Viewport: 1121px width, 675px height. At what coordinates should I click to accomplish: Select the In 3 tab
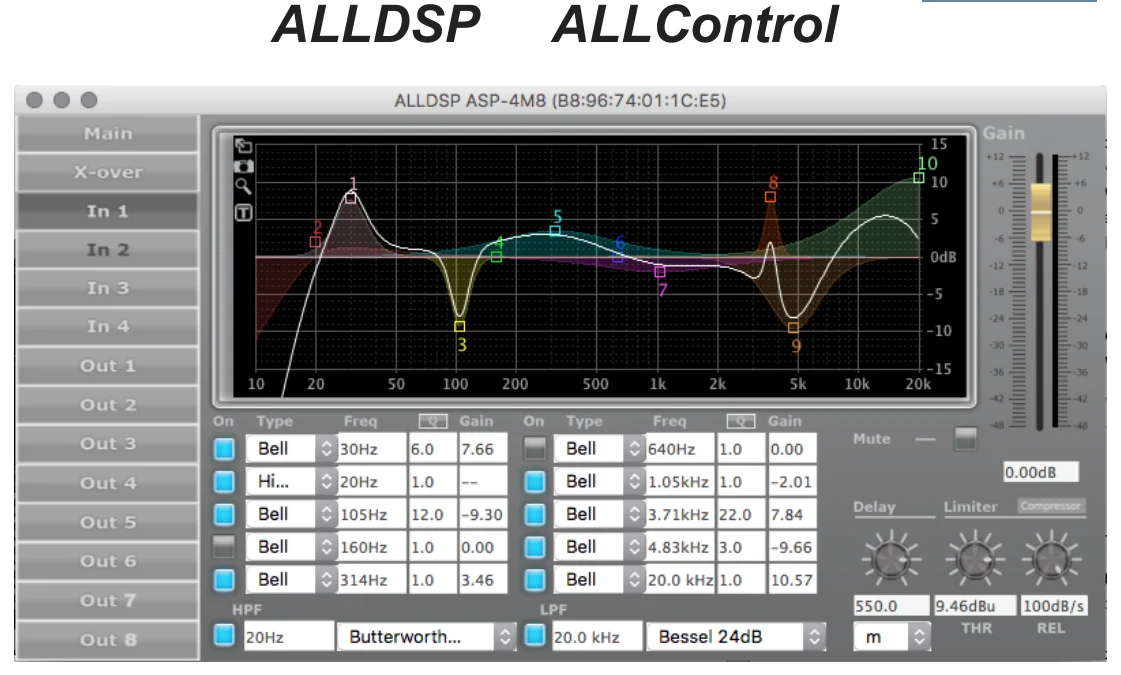[x=107, y=288]
